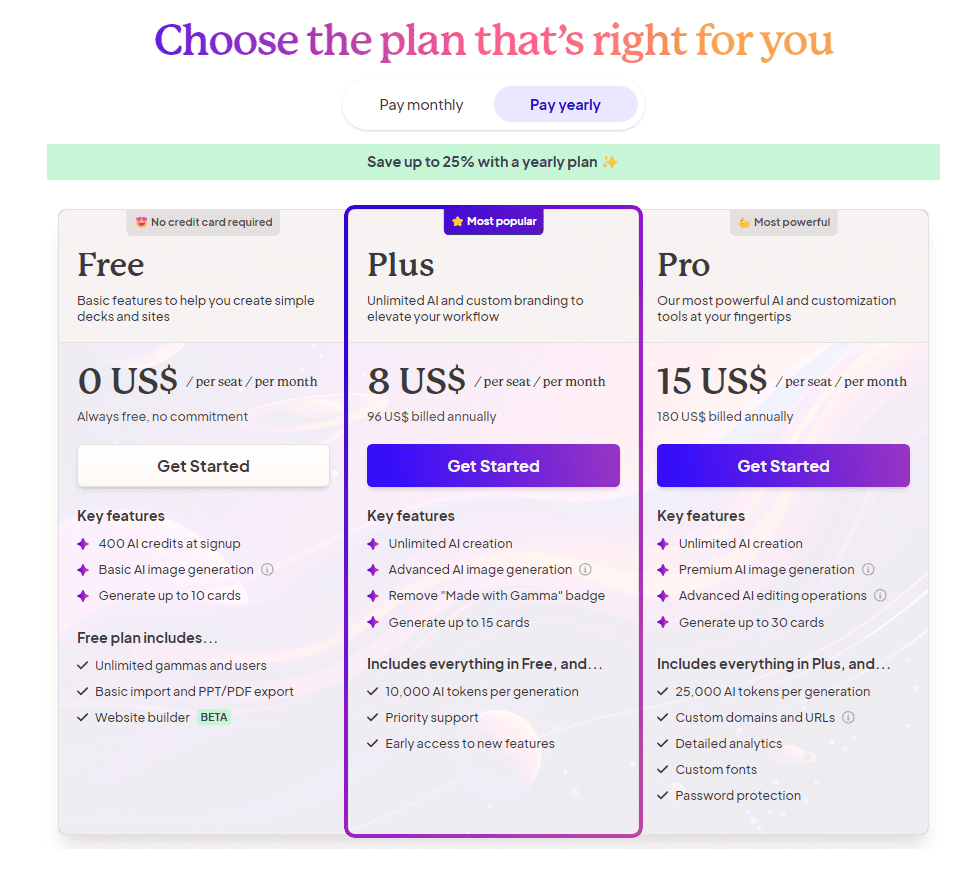Screen dimensions: 980x887
Task: Click info icon beside Basic AI image generation
Action: tap(267, 570)
